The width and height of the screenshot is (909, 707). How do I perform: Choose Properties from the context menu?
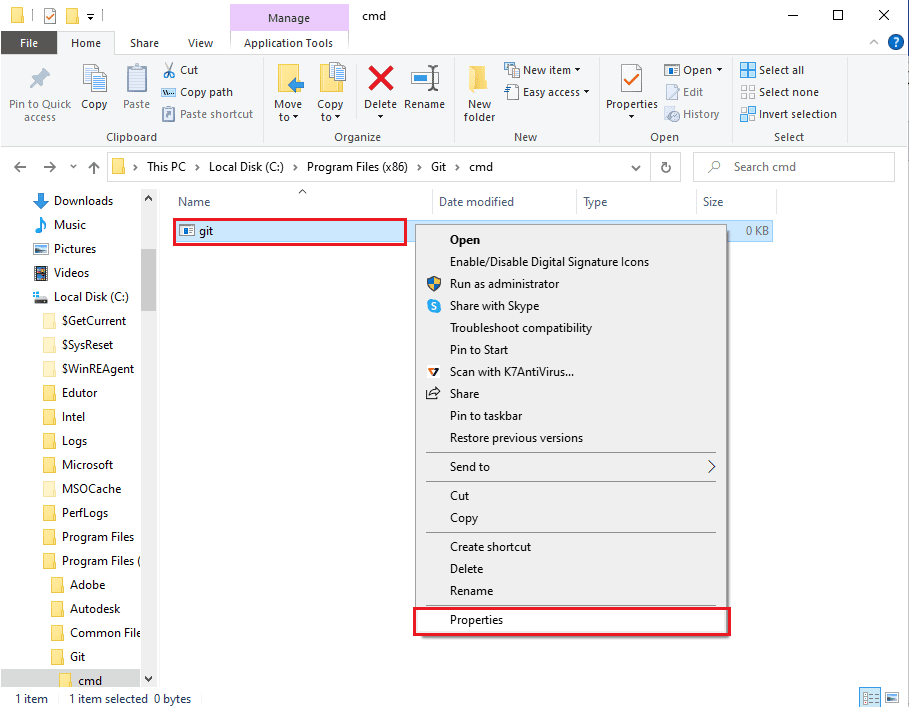[476, 620]
